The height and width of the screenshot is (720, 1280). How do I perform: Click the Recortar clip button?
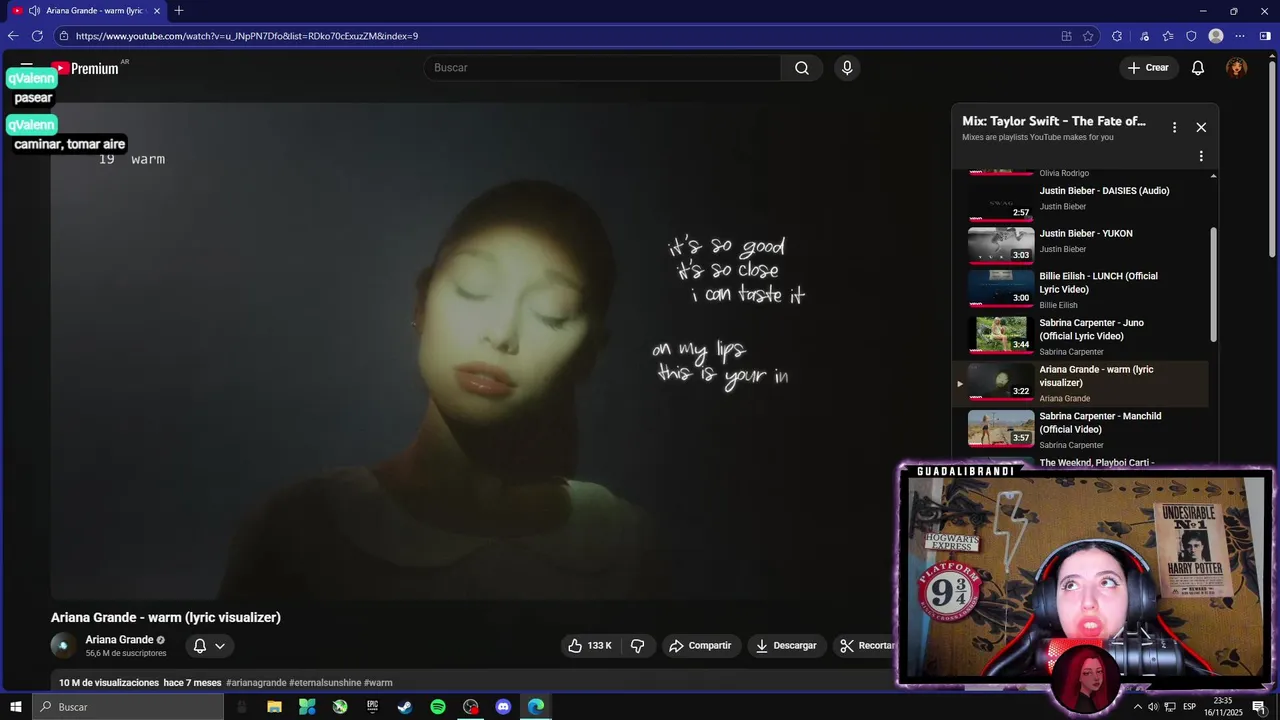pos(865,646)
